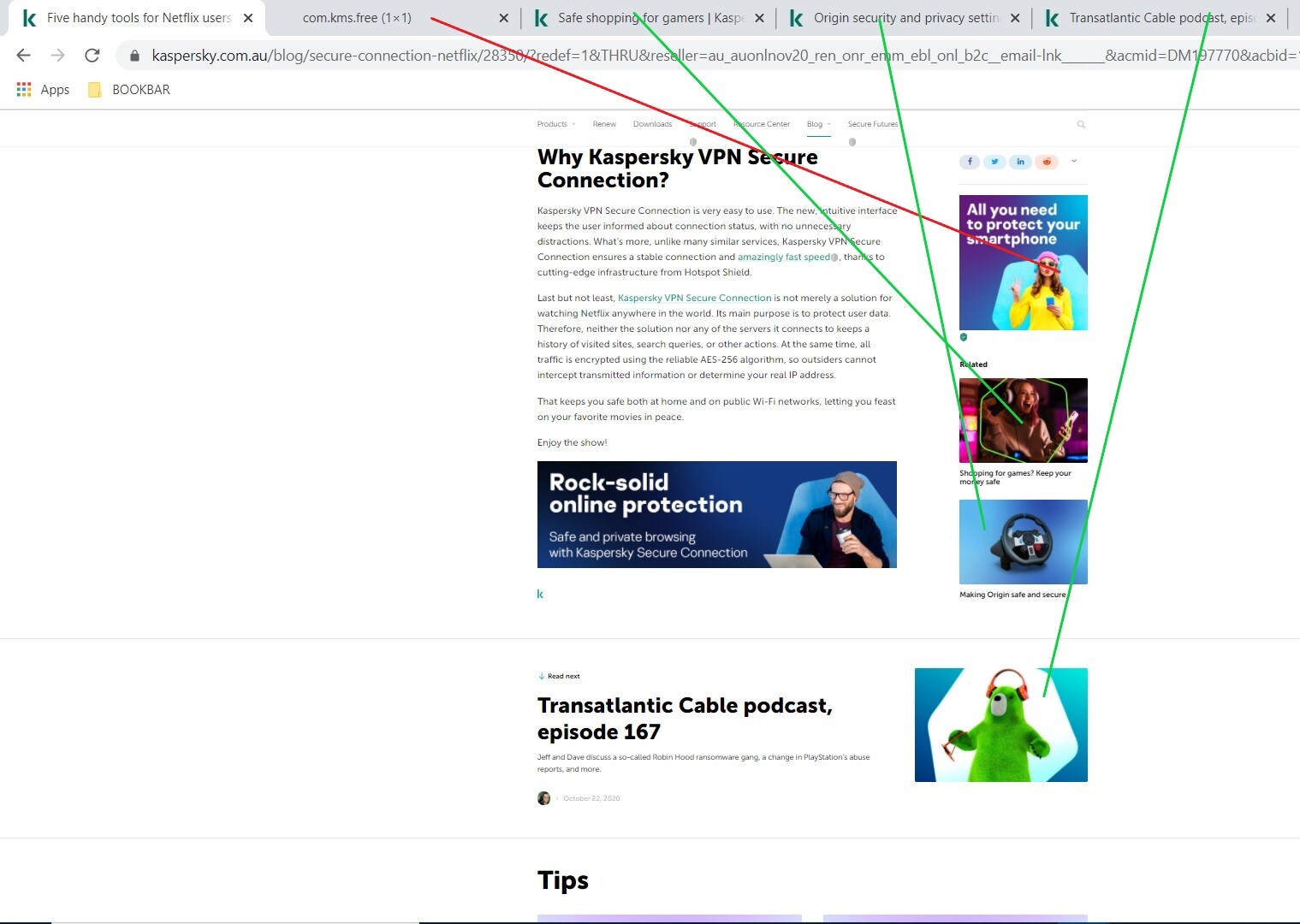Switch to Origin security and privacy tab
This screenshot has width=1300, height=924.
(906, 18)
